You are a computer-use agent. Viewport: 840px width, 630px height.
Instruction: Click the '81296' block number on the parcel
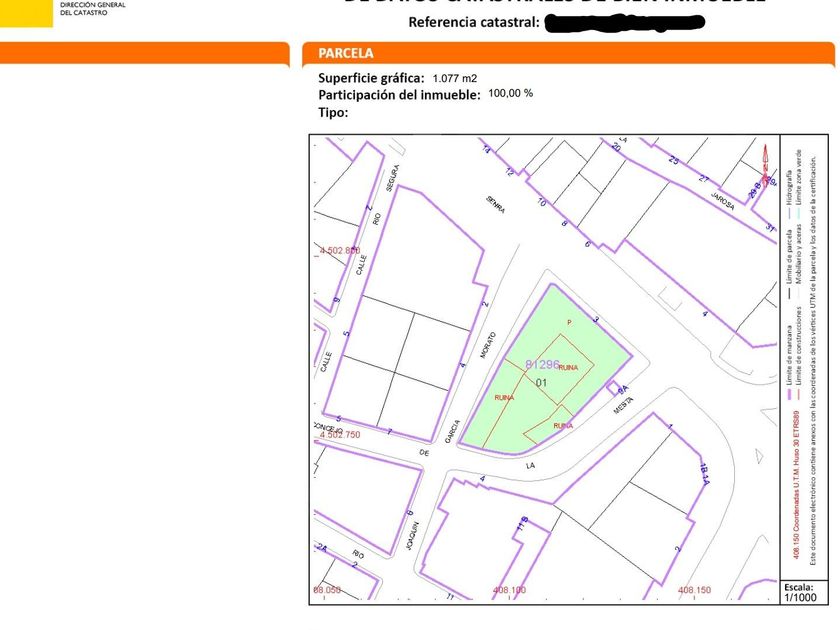(542, 364)
